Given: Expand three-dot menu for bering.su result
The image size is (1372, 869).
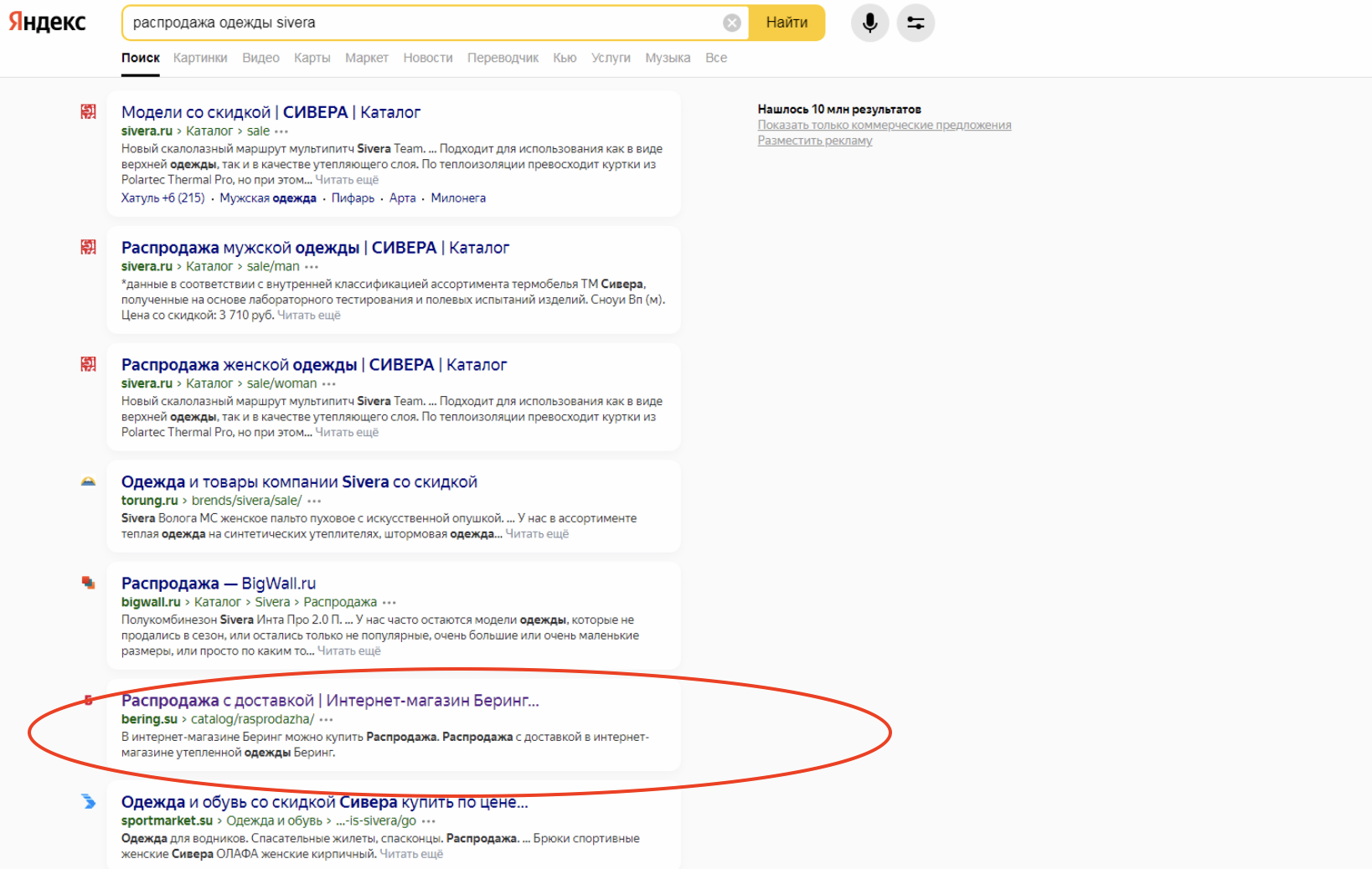Looking at the screenshot, I should tap(326, 719).
